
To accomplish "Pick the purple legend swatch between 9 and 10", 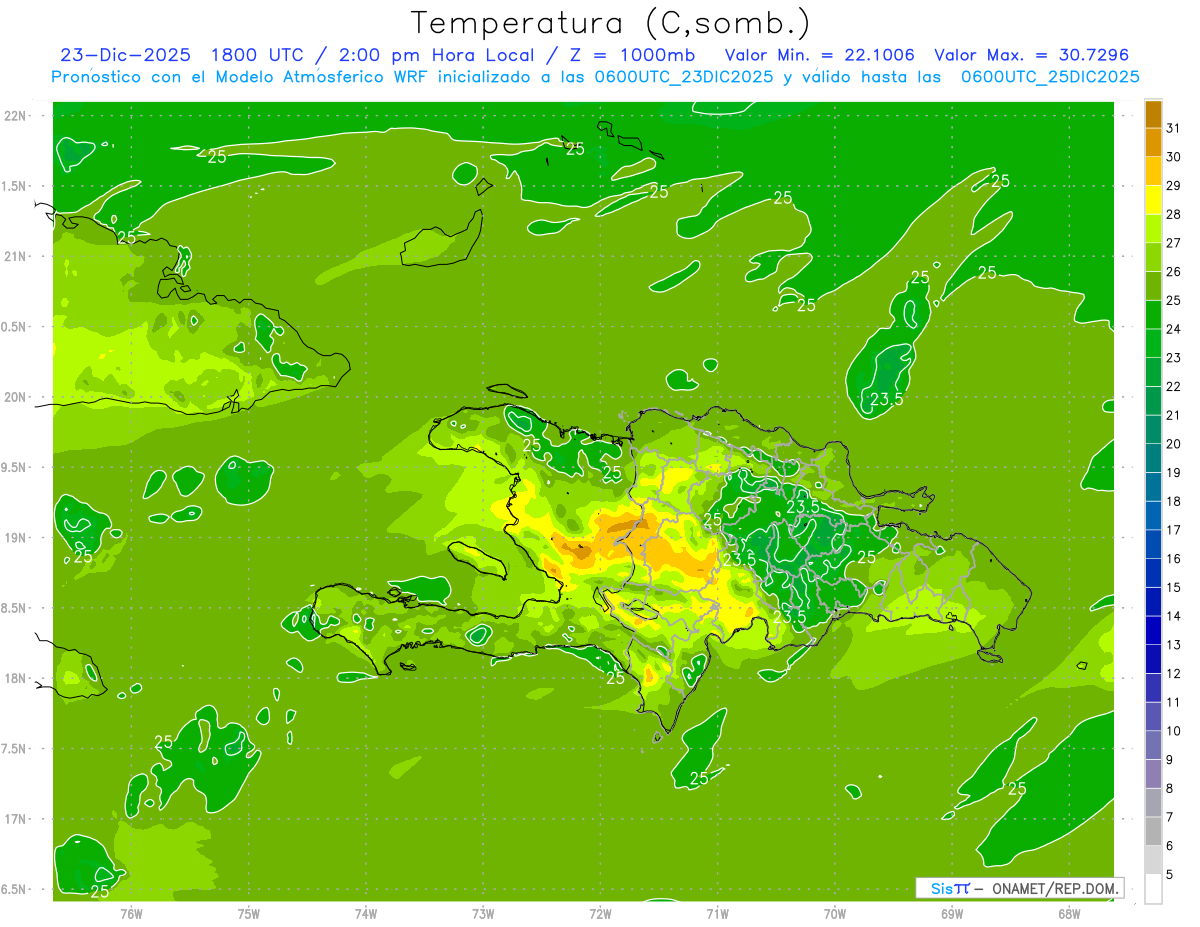I will click(x=1154, y=745).
